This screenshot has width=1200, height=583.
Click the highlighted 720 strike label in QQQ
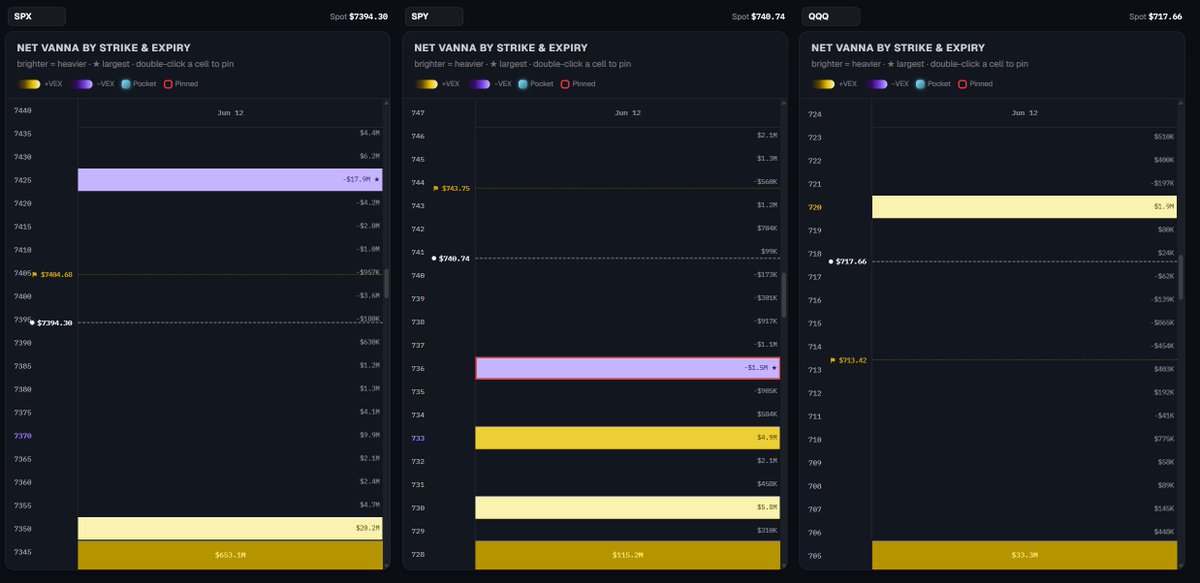tap(815, 207)
